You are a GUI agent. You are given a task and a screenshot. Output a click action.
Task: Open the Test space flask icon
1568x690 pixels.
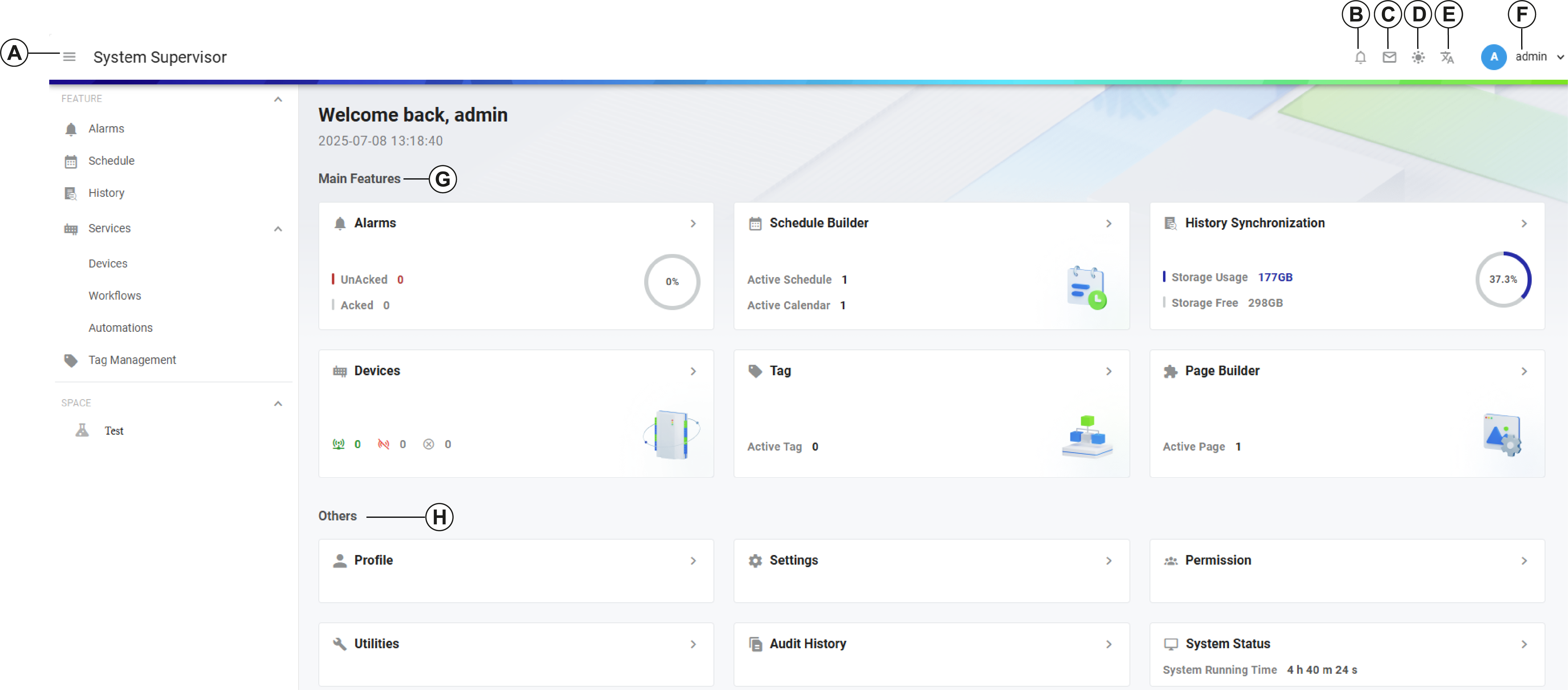click(82, 430)
